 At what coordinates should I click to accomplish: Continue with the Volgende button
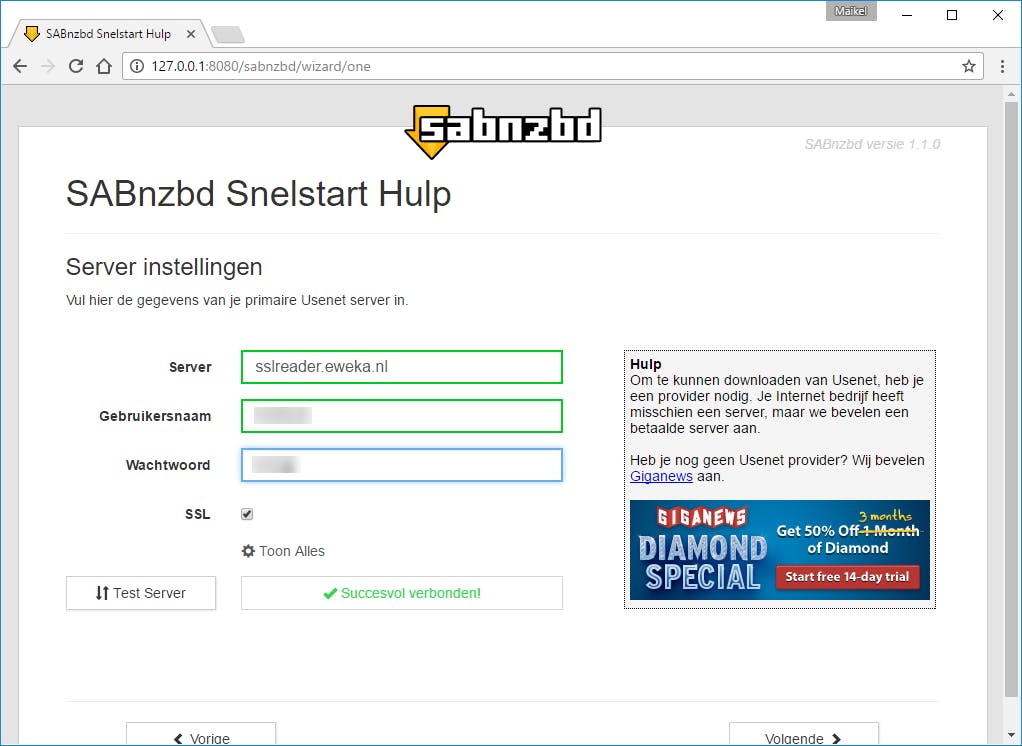click(804, 734)
